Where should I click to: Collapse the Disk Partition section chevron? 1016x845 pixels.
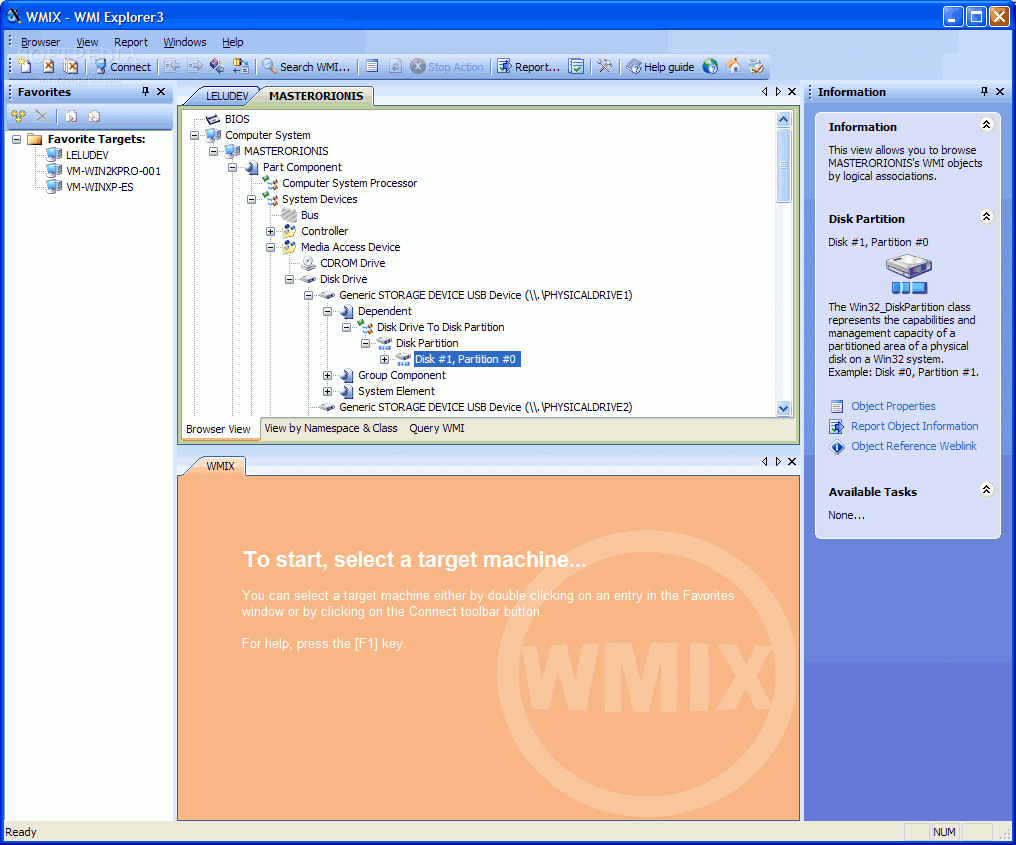pos(986,216)
